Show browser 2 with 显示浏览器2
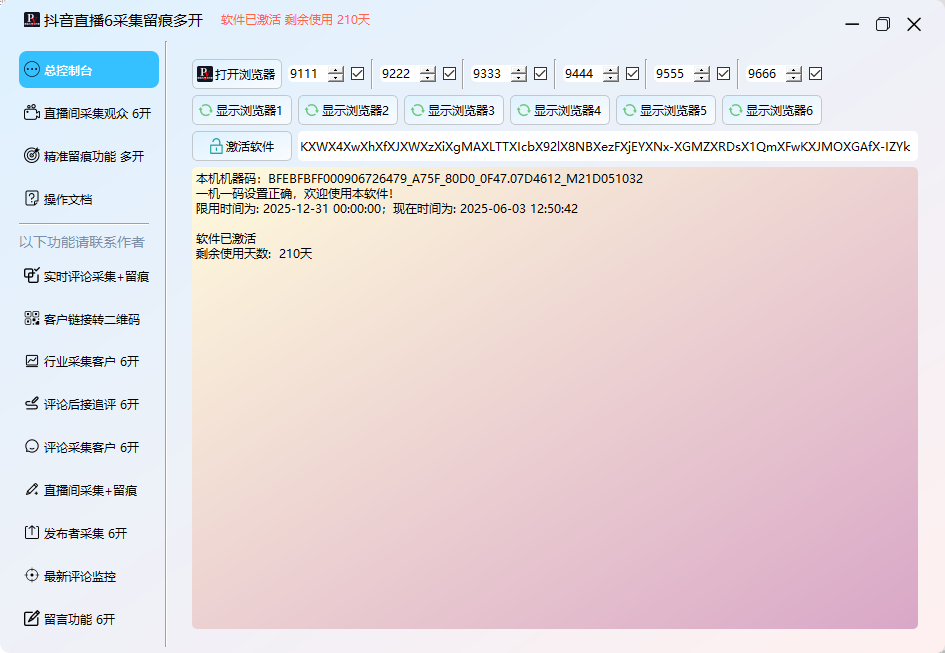 (348, 110)
